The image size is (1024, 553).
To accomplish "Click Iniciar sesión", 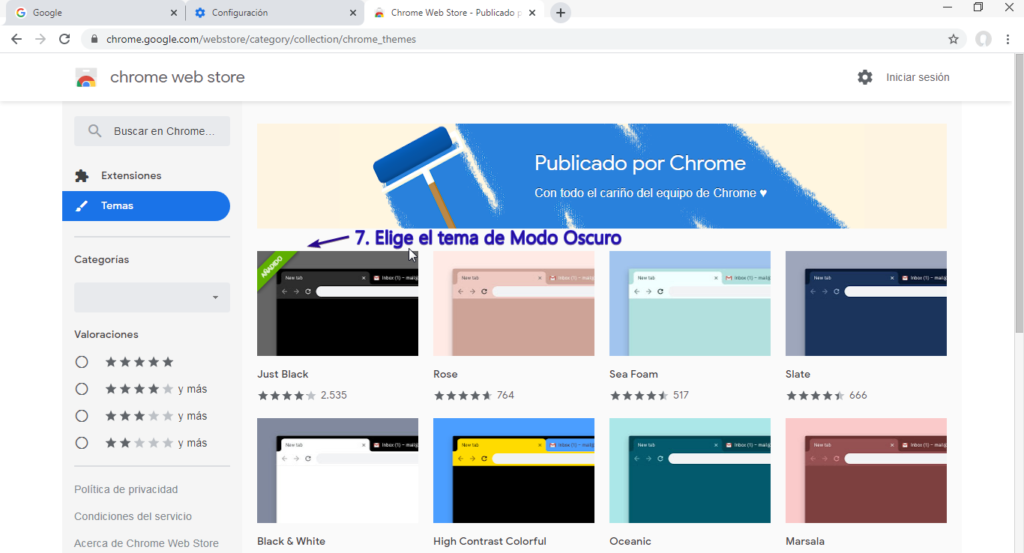I will 917,77.
